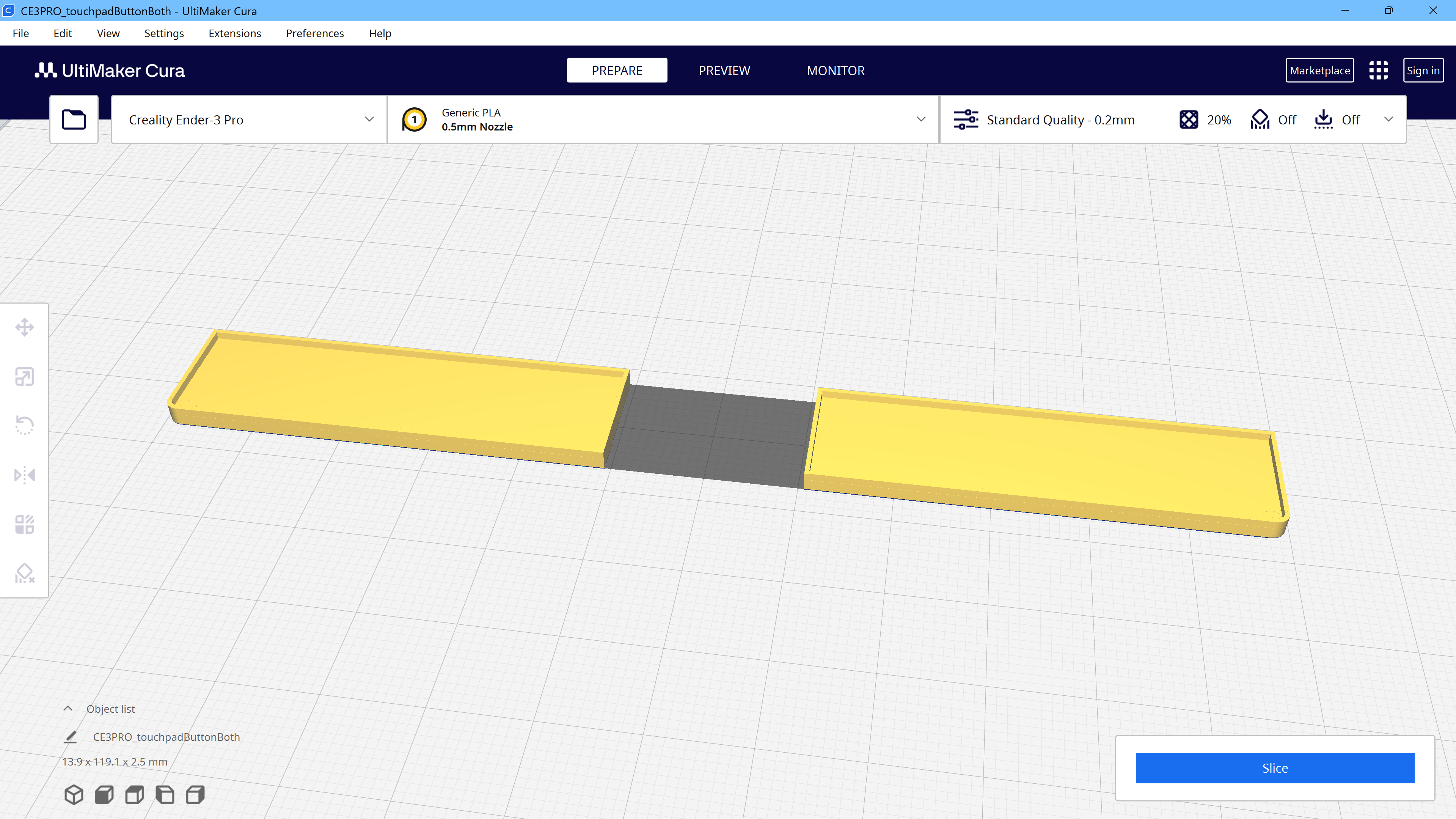1456x819 pixels.
Task: Click the print settings sliders icon
Action: tap(966, 119)
